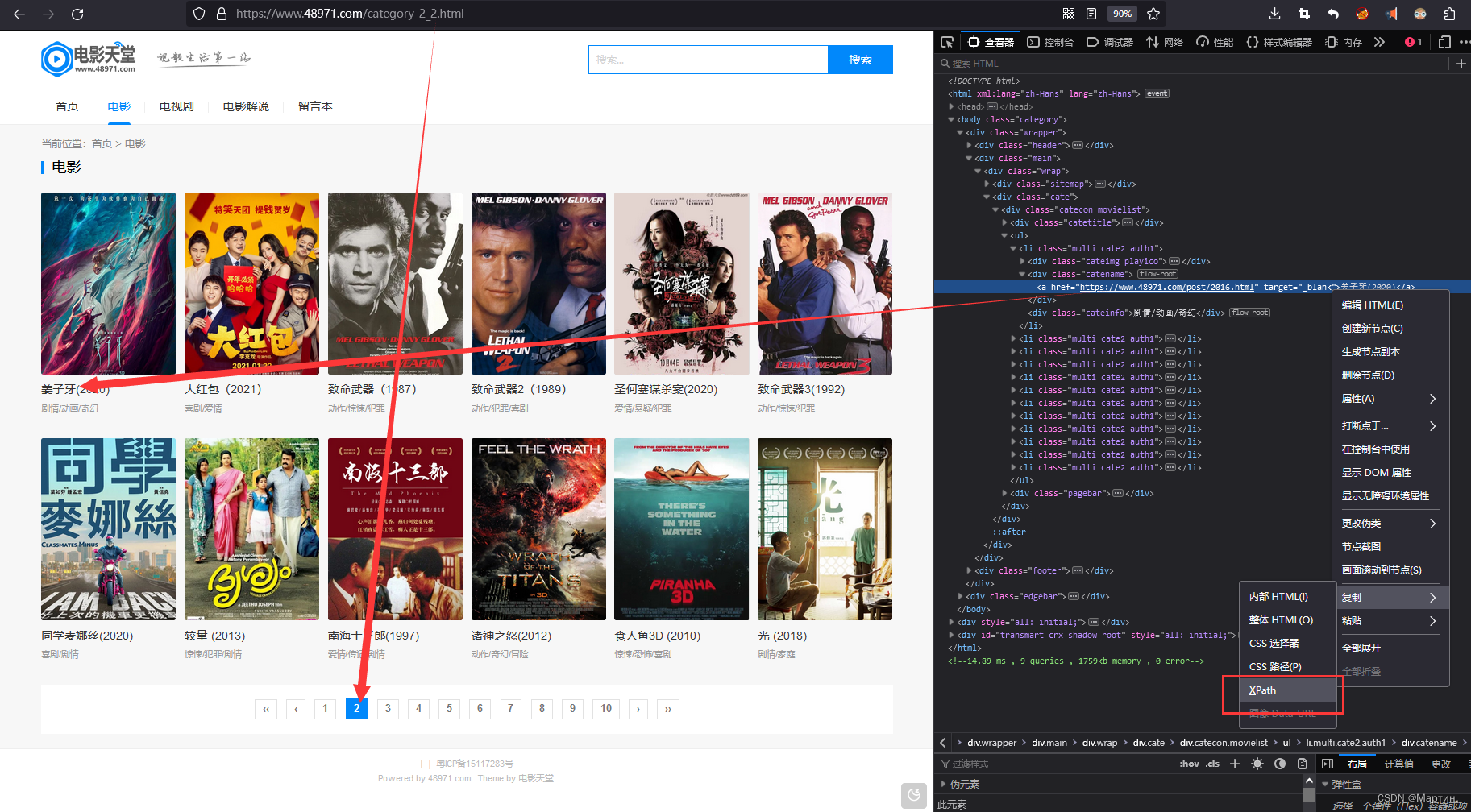Toggle dark color scheme simulation moon icon

(x=1280, y=764)
